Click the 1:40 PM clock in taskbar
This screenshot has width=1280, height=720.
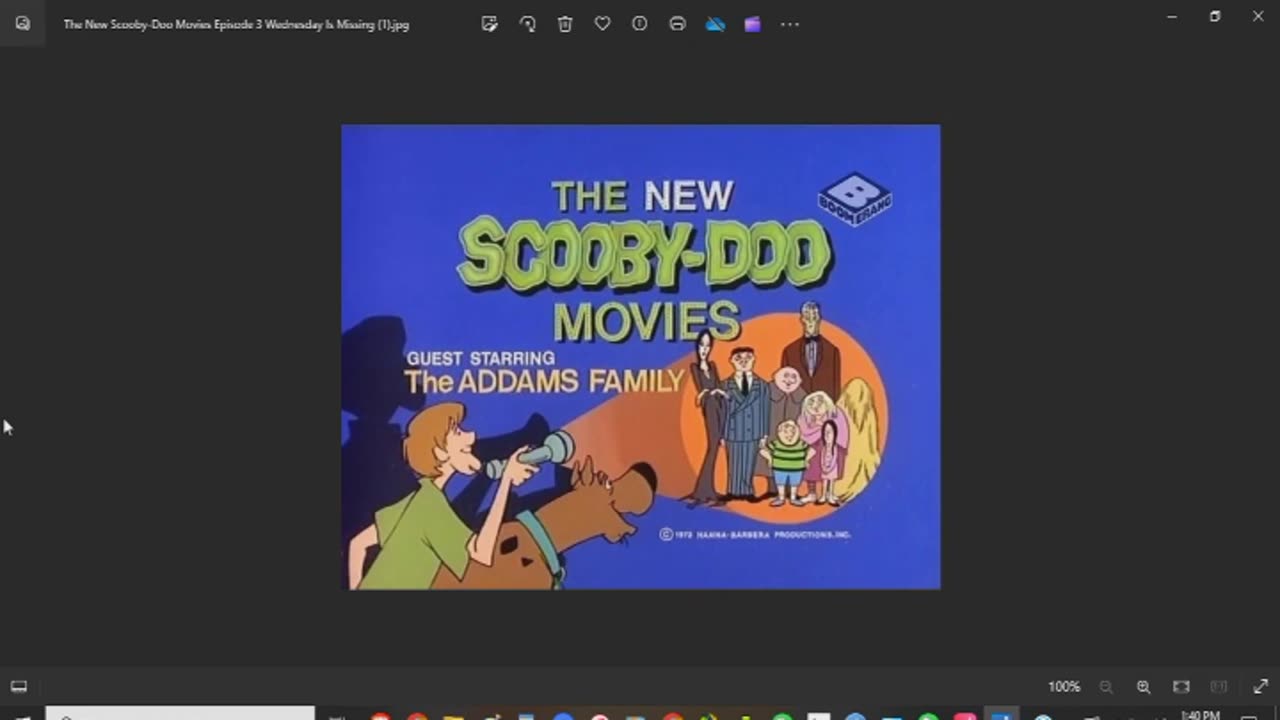pos(1200,715)
